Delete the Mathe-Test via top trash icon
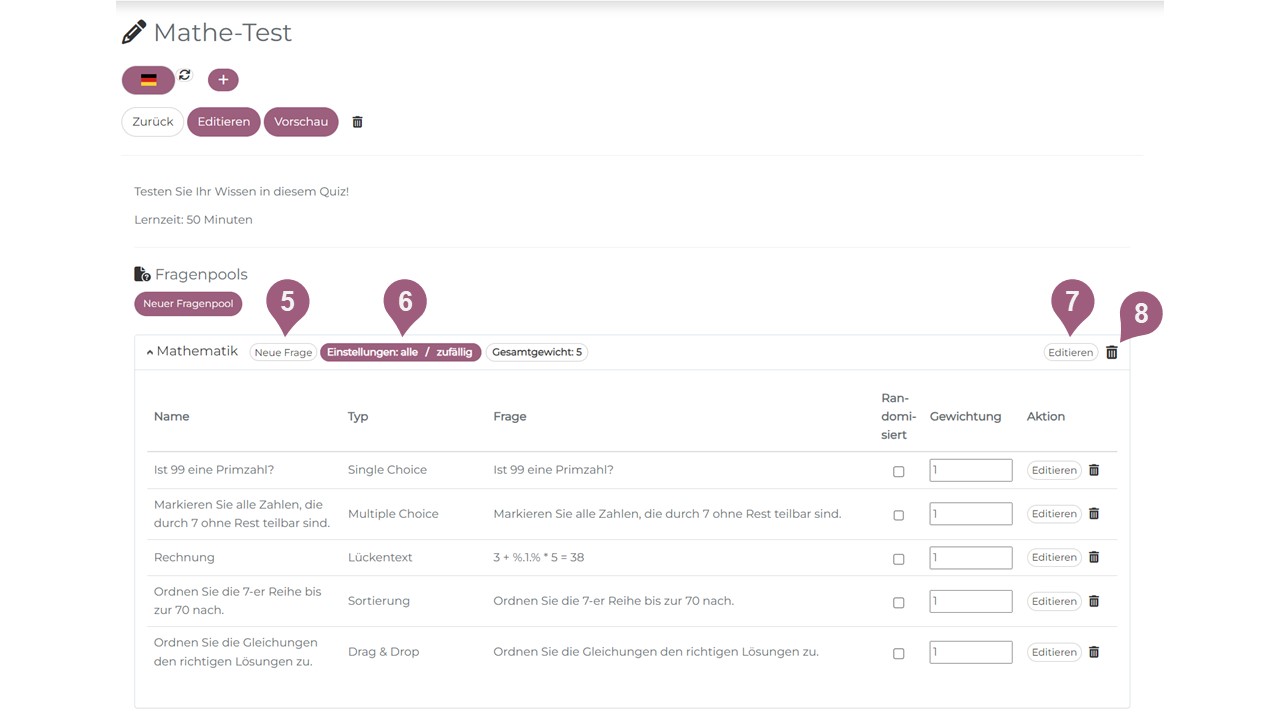This screenshot has height=720, width=1280. (x=357, y=122)
